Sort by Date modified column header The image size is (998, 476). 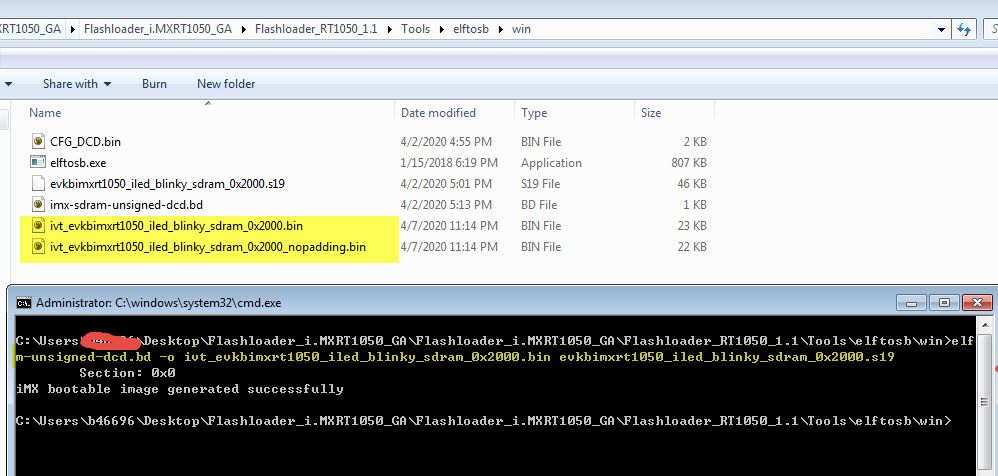pos(438,113)
